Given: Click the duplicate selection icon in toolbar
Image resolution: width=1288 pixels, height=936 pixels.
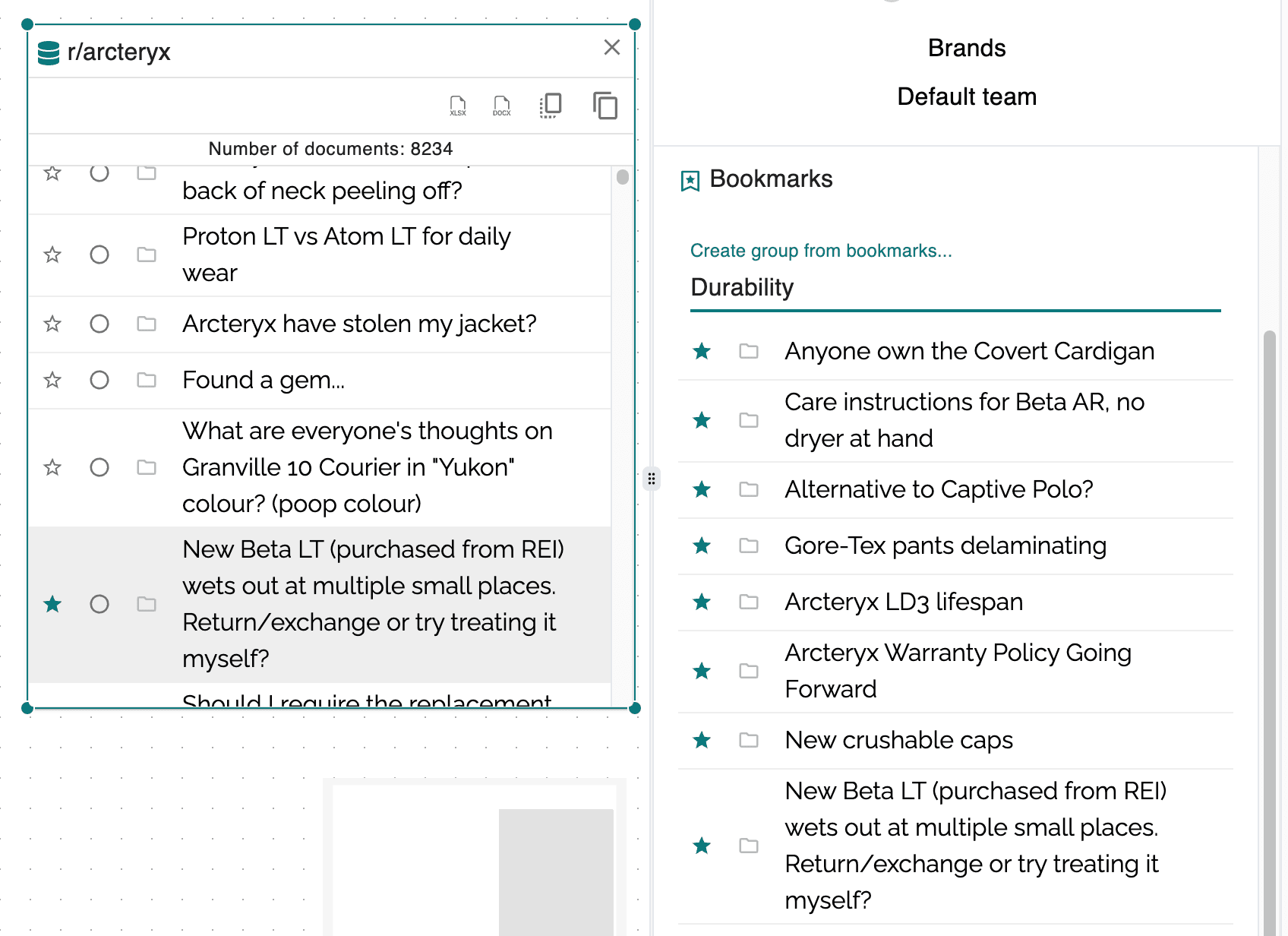Looking at the screenshot, I should 551,106.
